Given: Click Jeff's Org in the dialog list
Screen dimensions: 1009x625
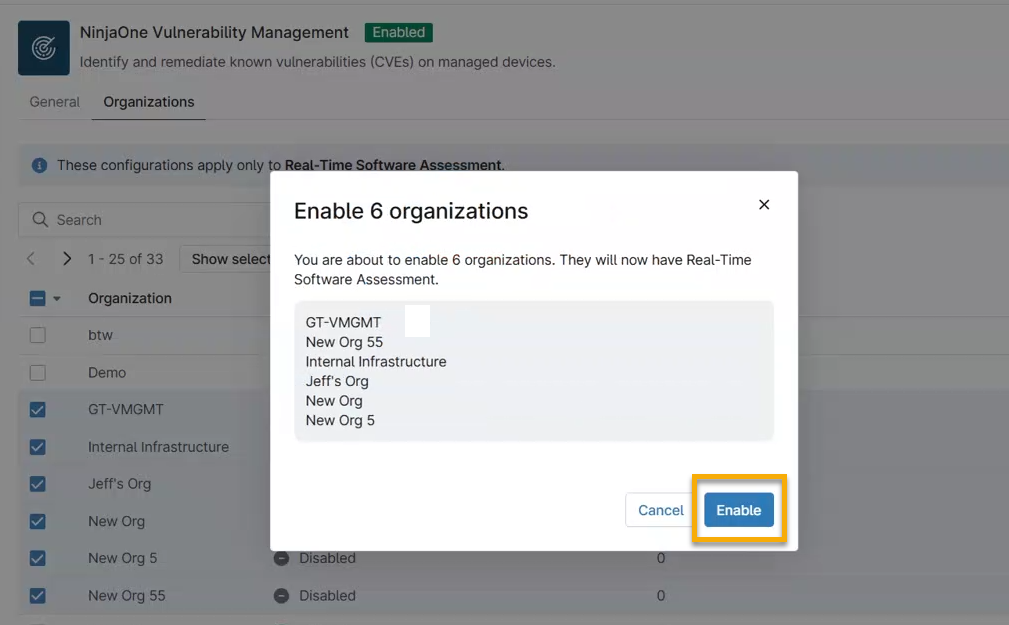Looking at the screenshot, I should pos(337,381).
